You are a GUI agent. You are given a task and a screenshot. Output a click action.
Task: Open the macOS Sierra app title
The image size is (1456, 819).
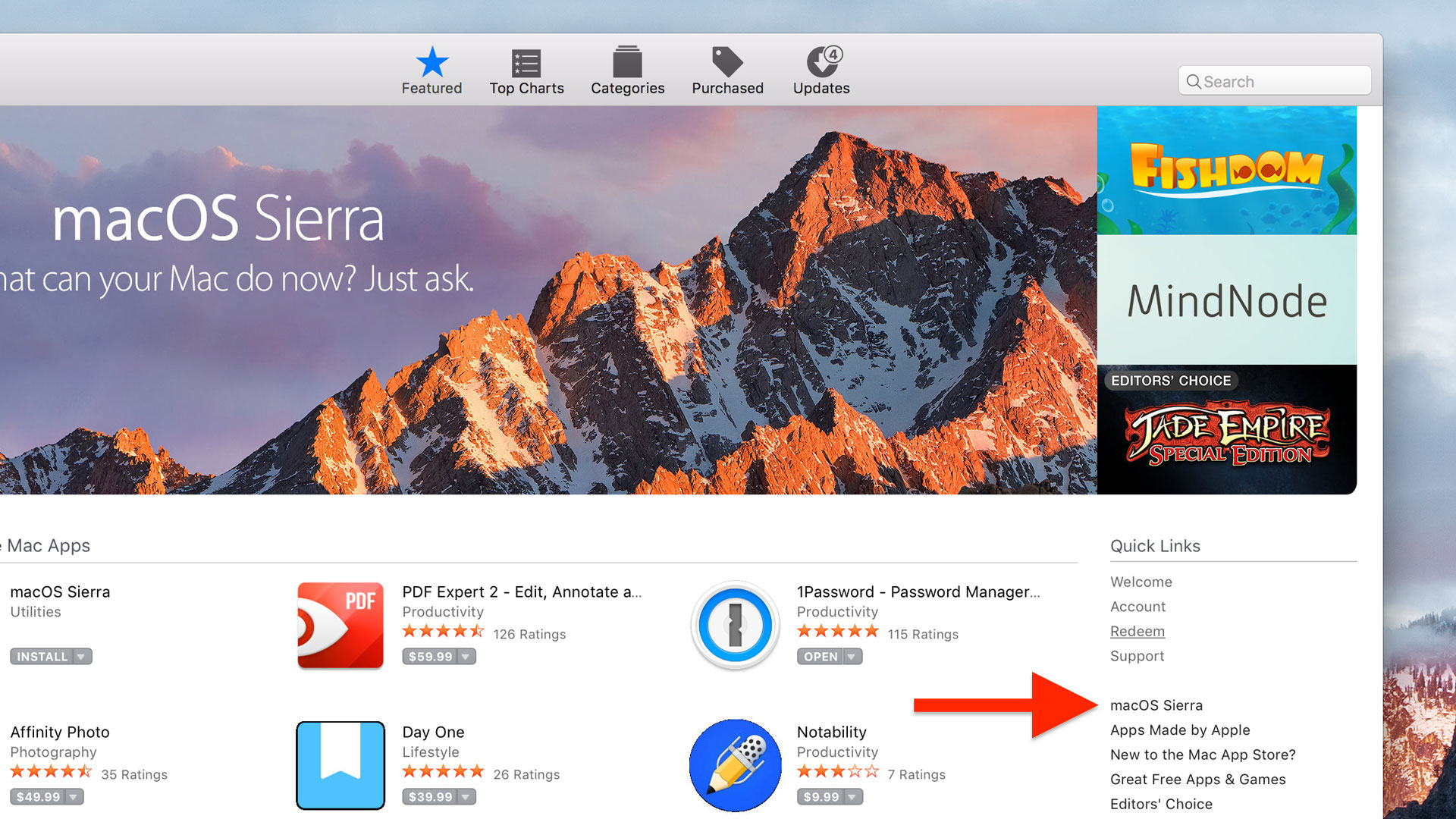(60, 591)
